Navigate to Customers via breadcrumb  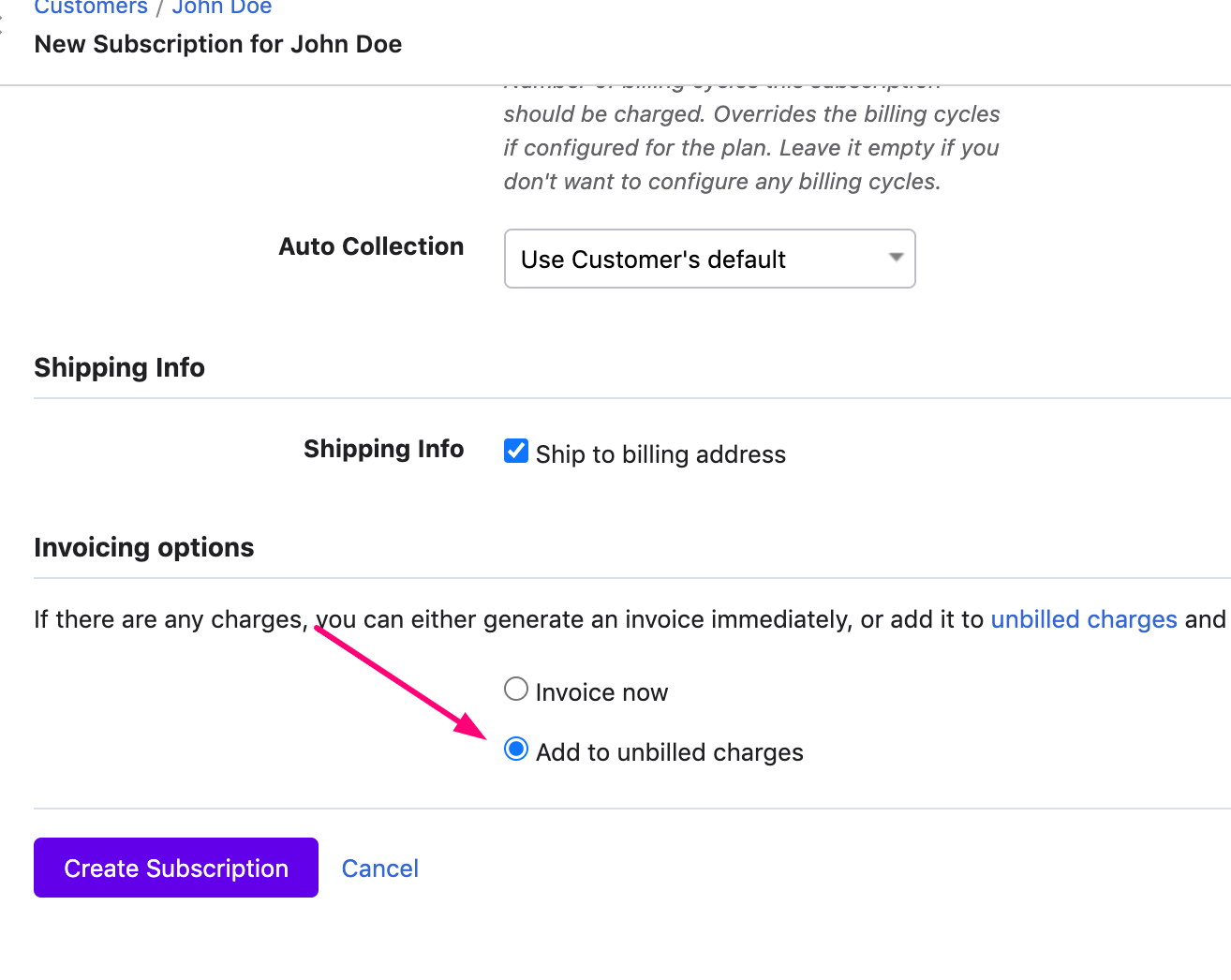coord(90,8)
